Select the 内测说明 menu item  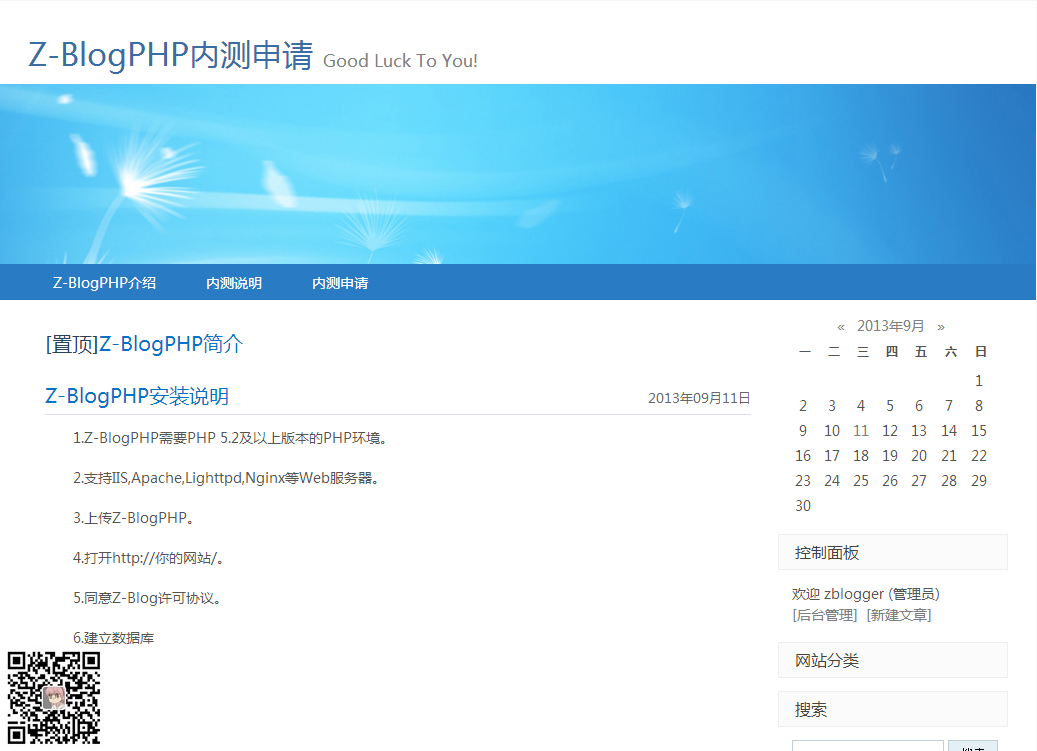(x=235, y=282)
